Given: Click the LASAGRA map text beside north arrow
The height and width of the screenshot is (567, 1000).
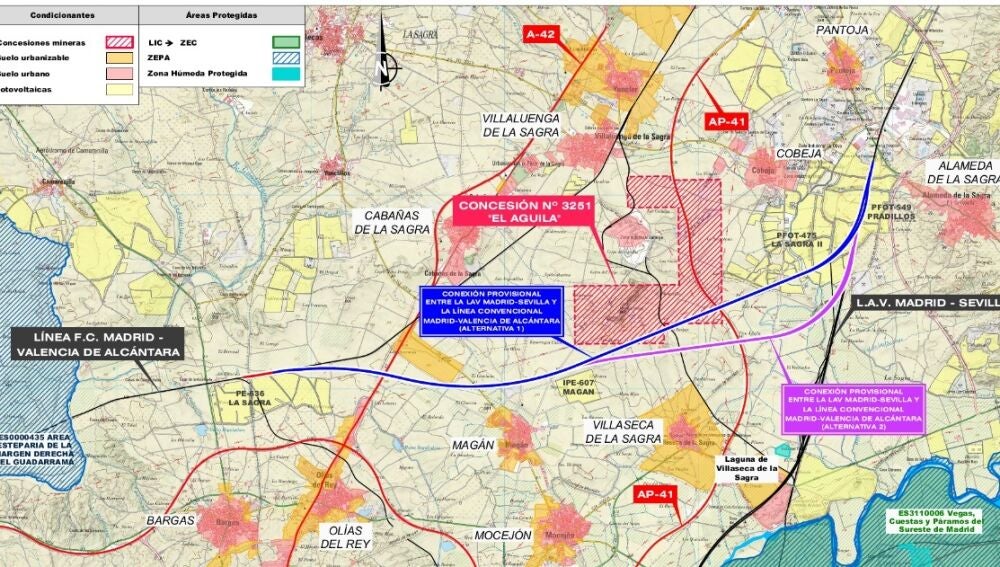Looking at the screenshot, I should click(420, 35).
